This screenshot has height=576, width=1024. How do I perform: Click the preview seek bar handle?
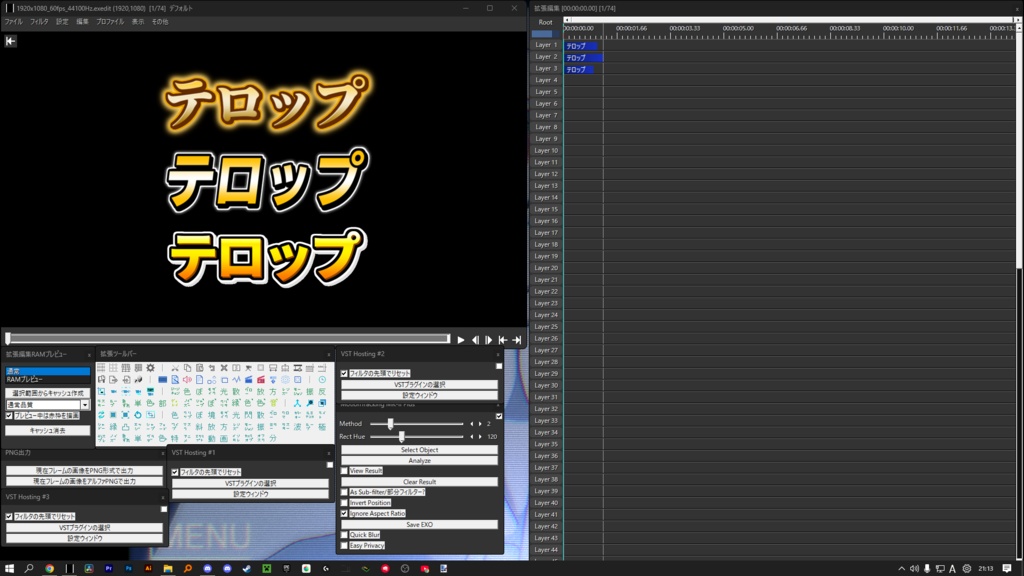[8, 338]
